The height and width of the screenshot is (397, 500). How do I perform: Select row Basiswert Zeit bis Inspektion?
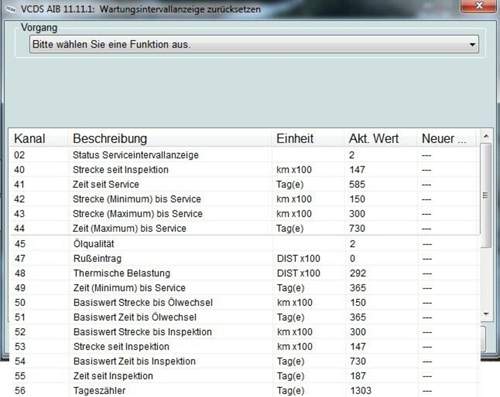(x=245, y=361)
